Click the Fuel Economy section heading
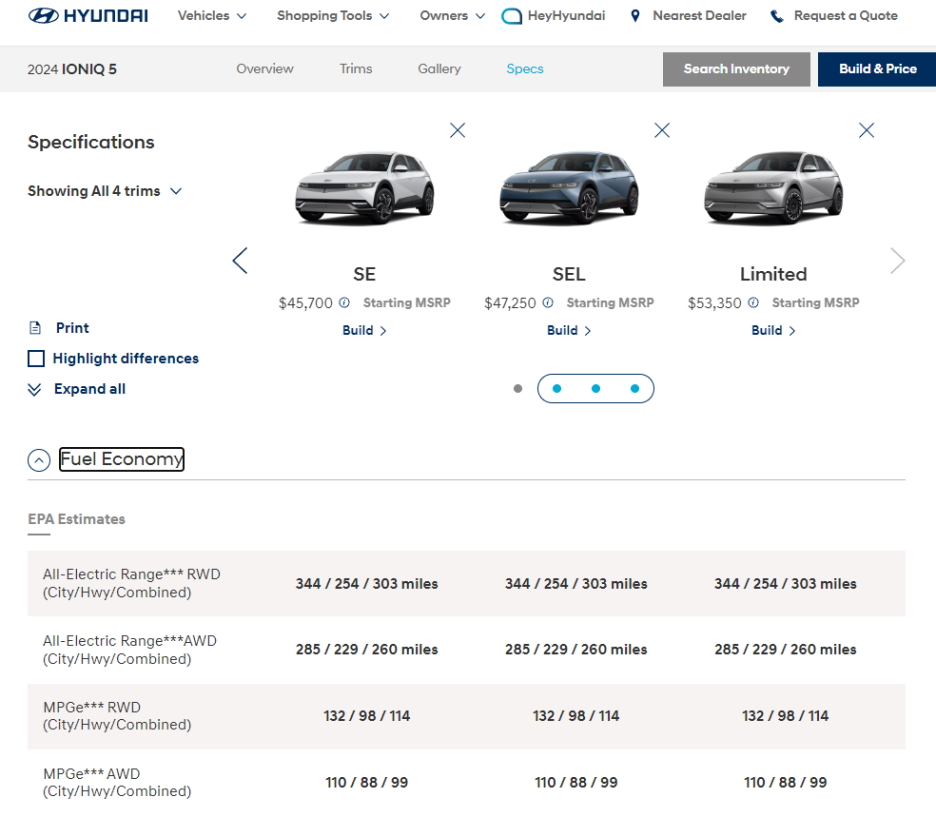936x817 pixels. (122, 459)
